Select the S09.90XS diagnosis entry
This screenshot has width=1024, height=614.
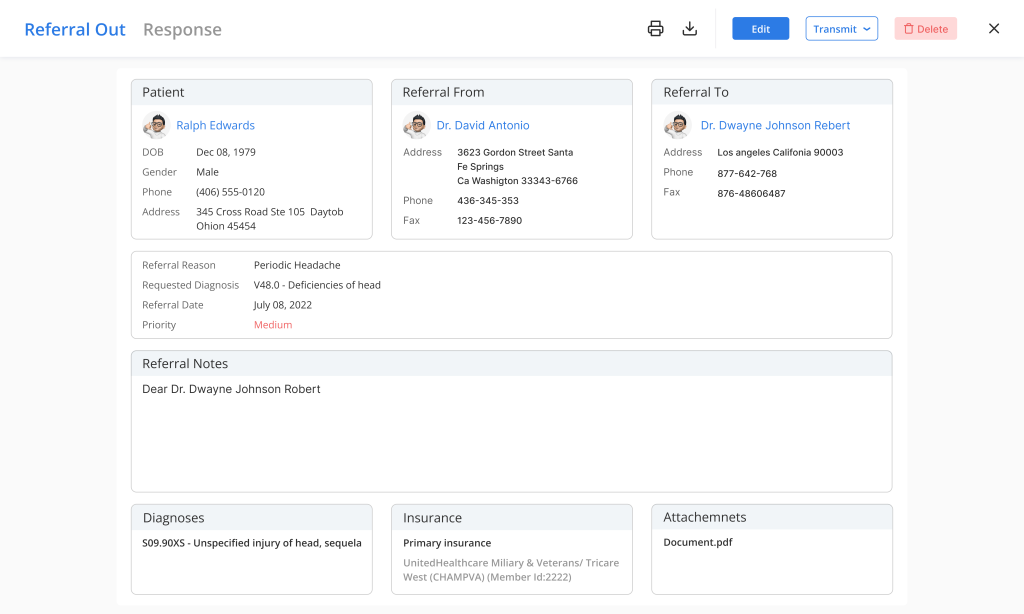251,543
